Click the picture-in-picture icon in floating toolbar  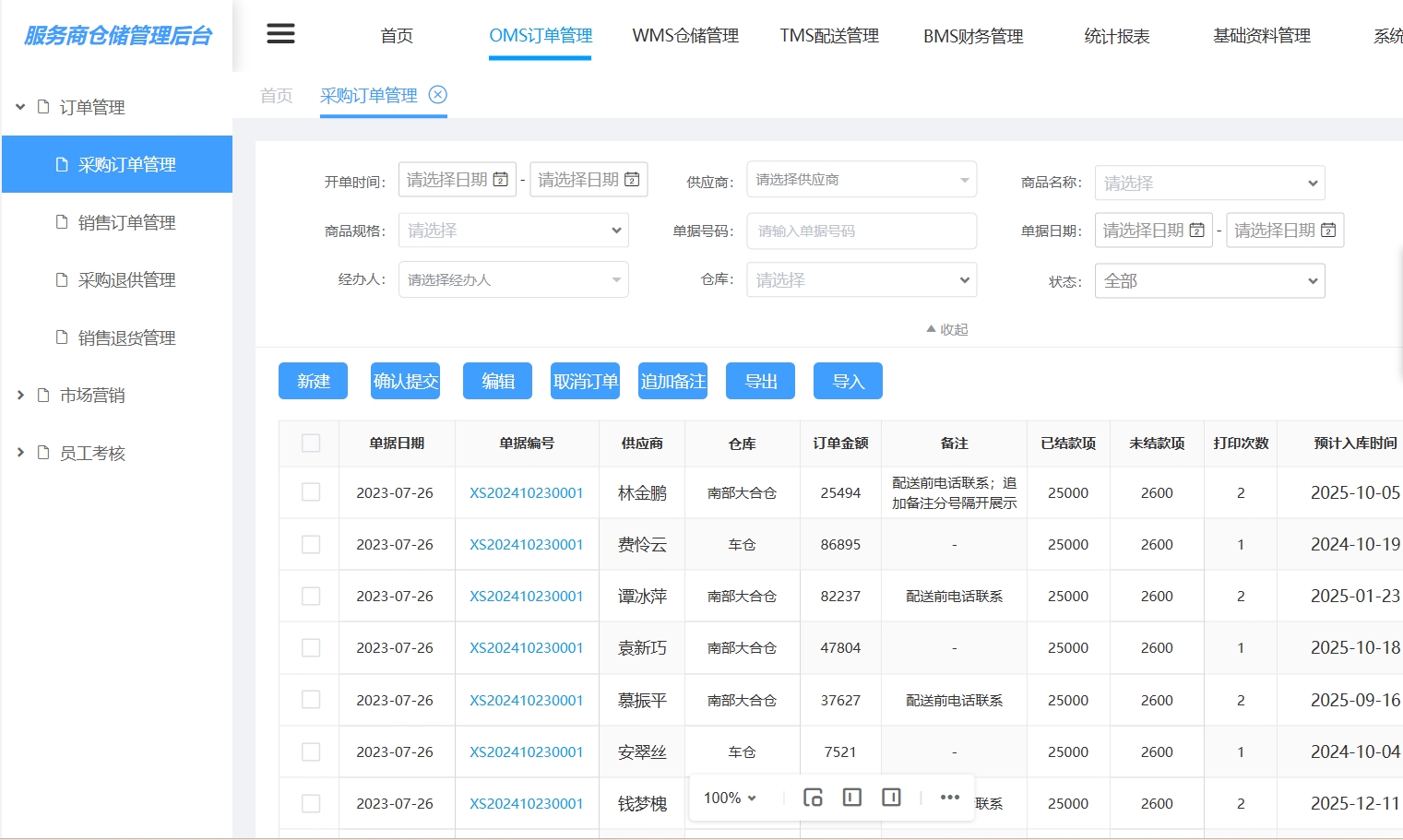pyautogui.click(x=813, y=798)
